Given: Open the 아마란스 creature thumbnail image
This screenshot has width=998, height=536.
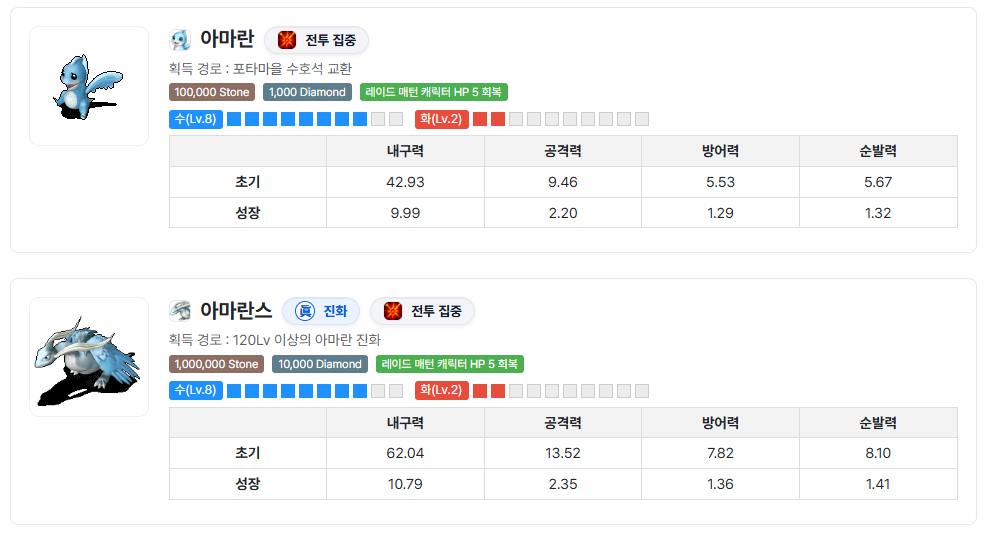Looking at the screenshot, I should (89, 356).
